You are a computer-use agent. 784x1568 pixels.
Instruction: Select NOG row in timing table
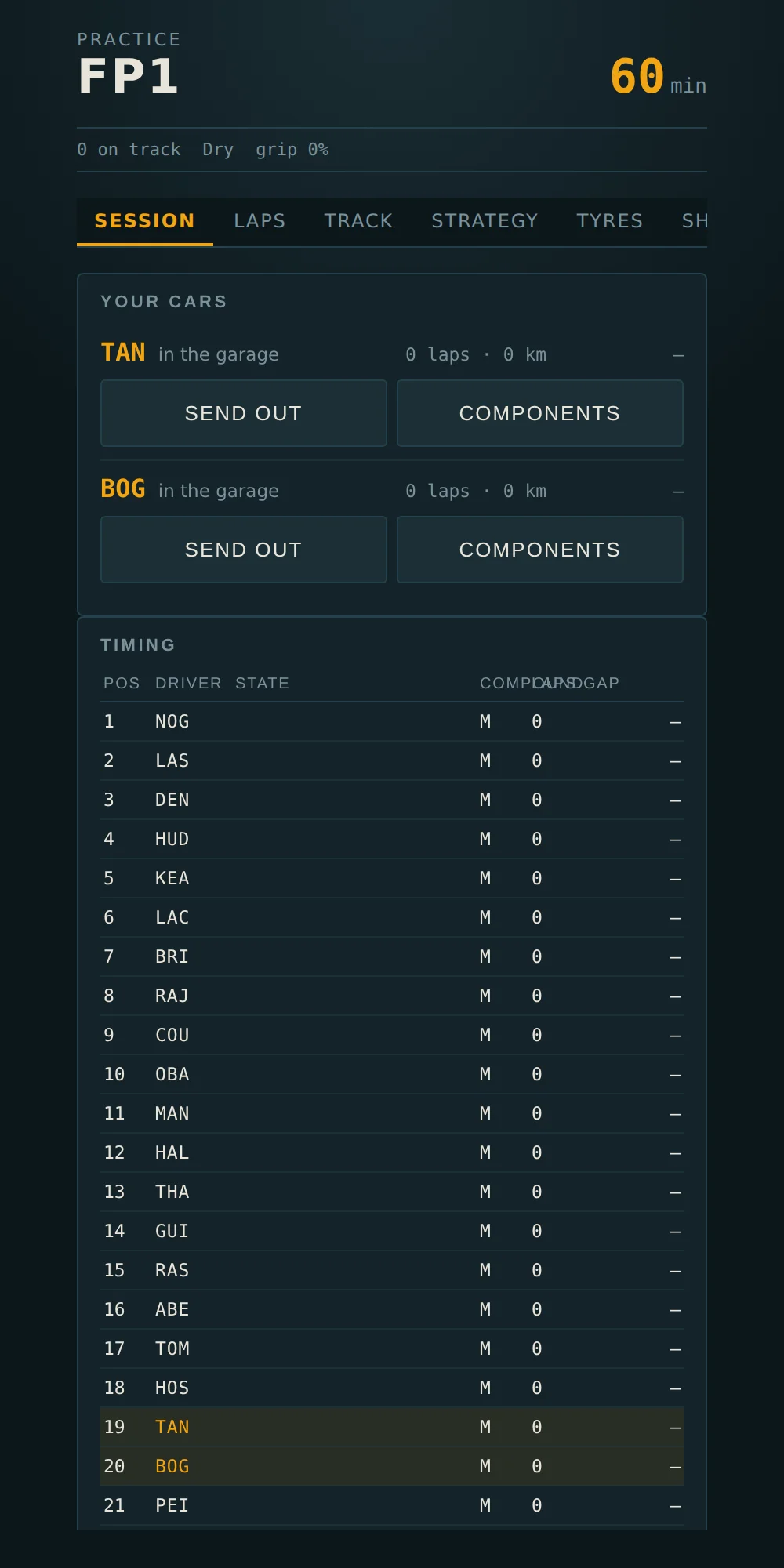click(392, 721)
